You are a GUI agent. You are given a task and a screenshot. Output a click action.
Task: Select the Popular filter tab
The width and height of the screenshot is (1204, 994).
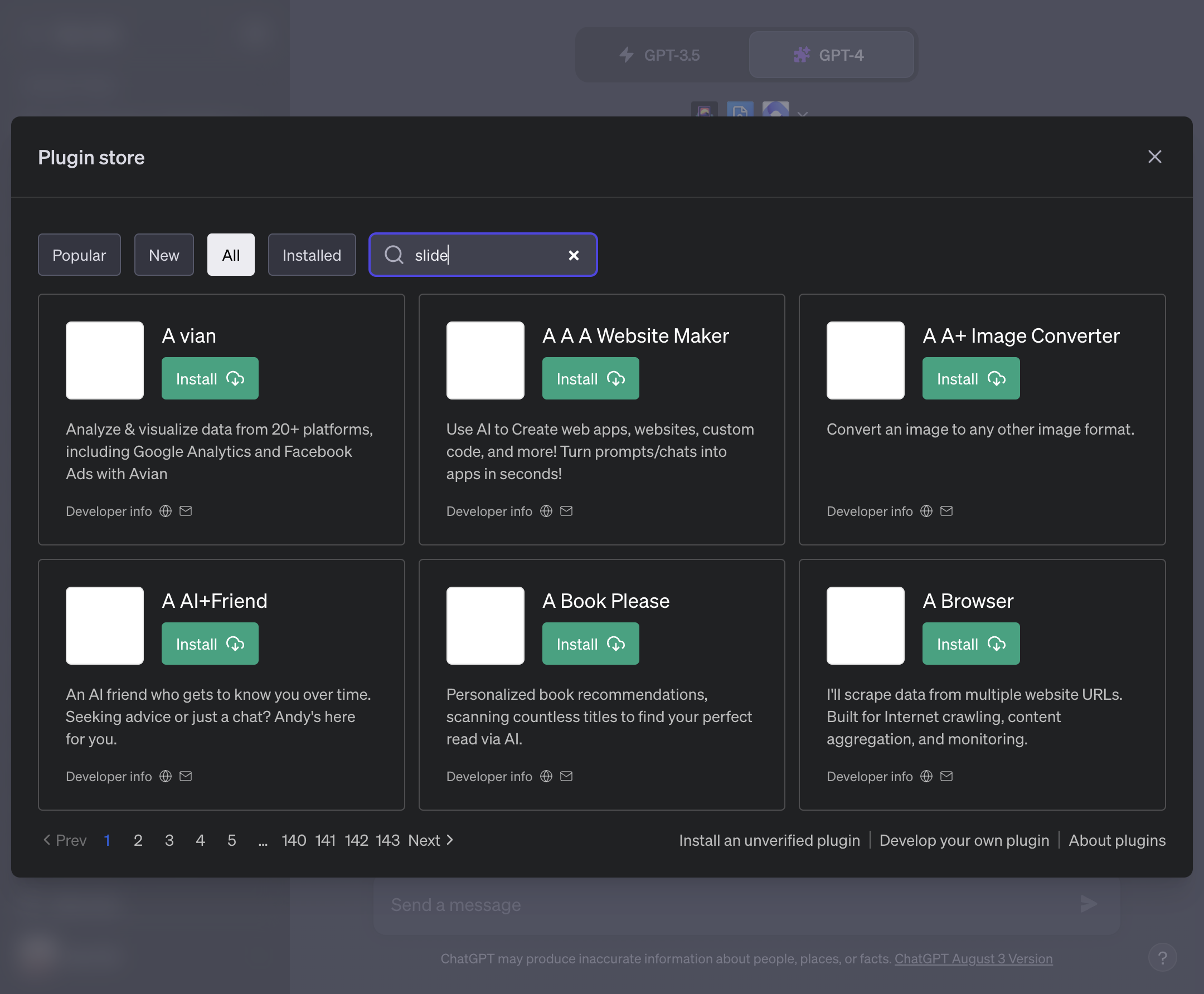[x=79, y=255]
